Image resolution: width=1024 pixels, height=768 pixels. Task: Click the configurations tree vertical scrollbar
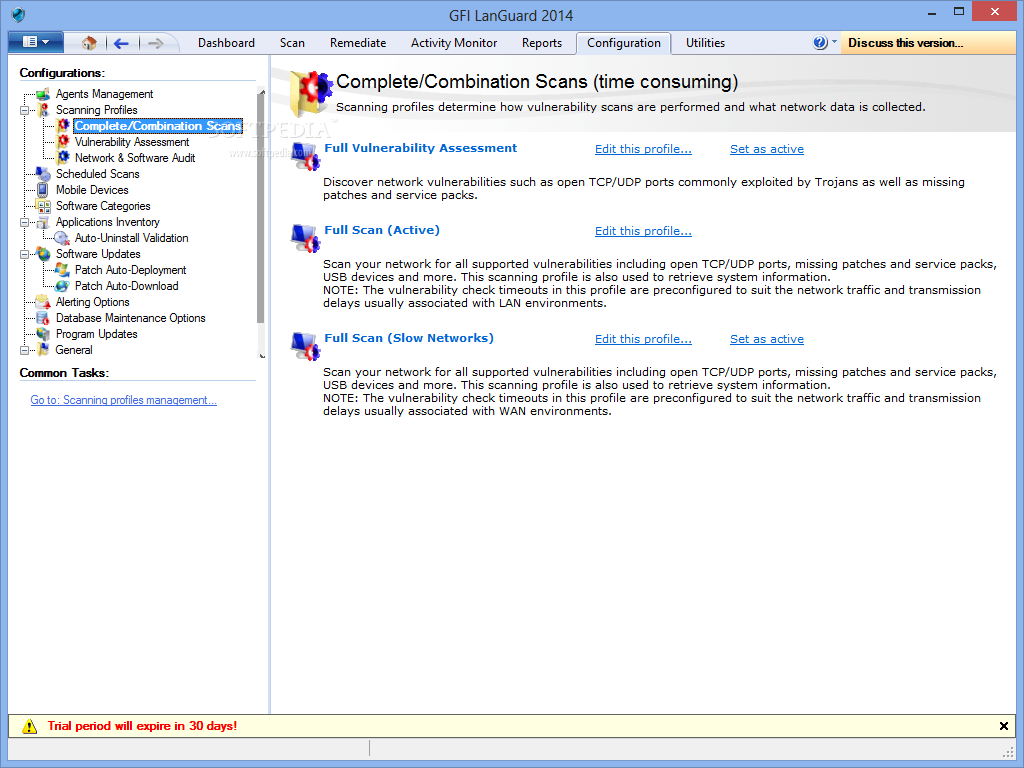(261, 209)
